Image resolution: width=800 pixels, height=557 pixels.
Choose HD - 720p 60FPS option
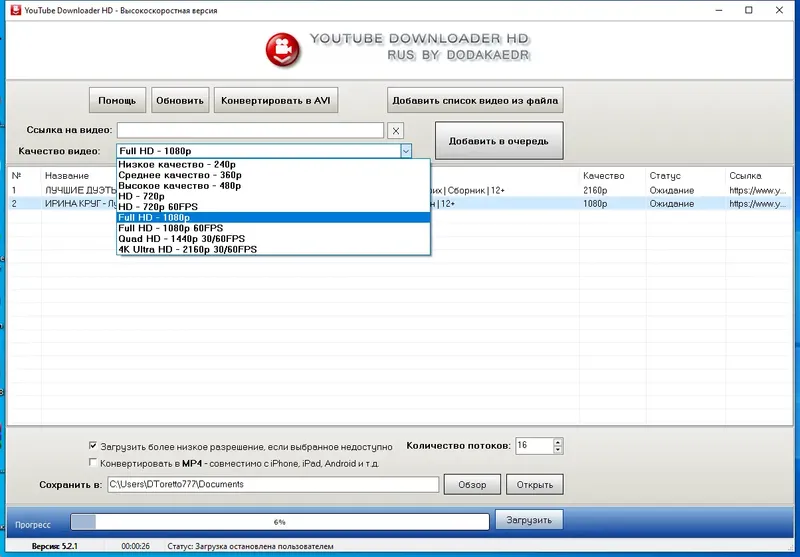(x=273, y=207)
